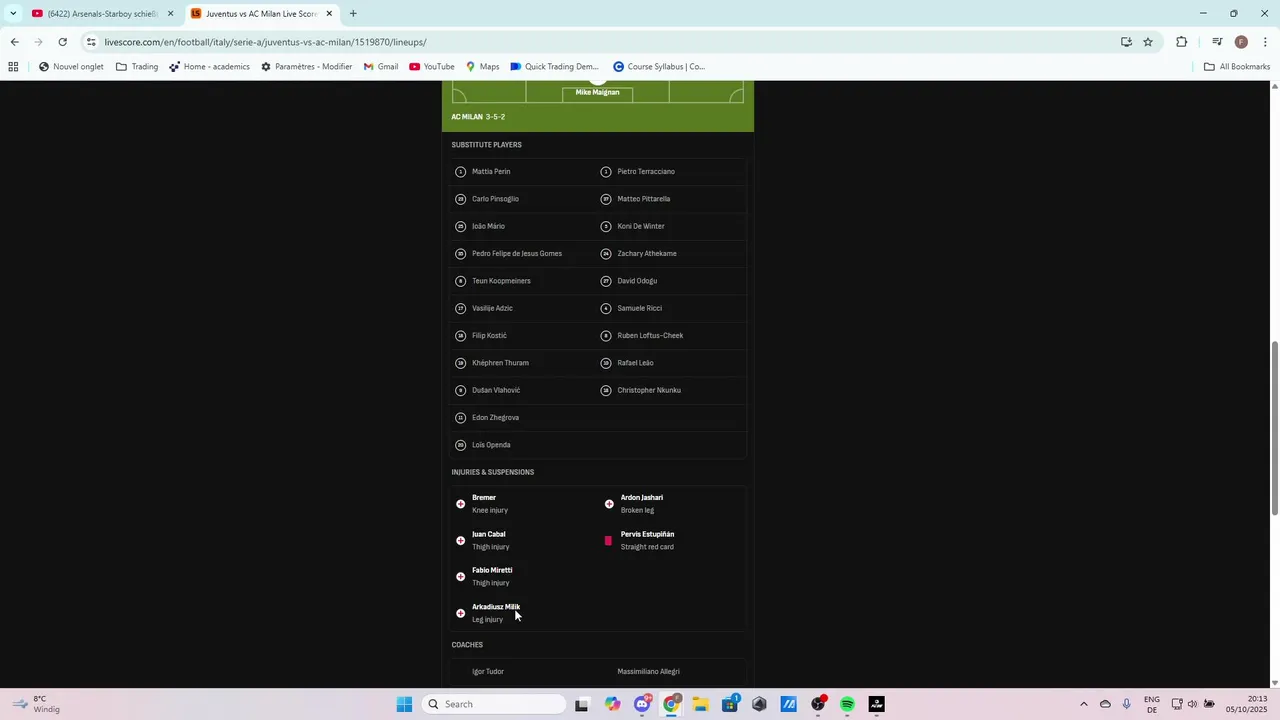
Task: Install app icon in the address bar
Action: pos(1126,42)
